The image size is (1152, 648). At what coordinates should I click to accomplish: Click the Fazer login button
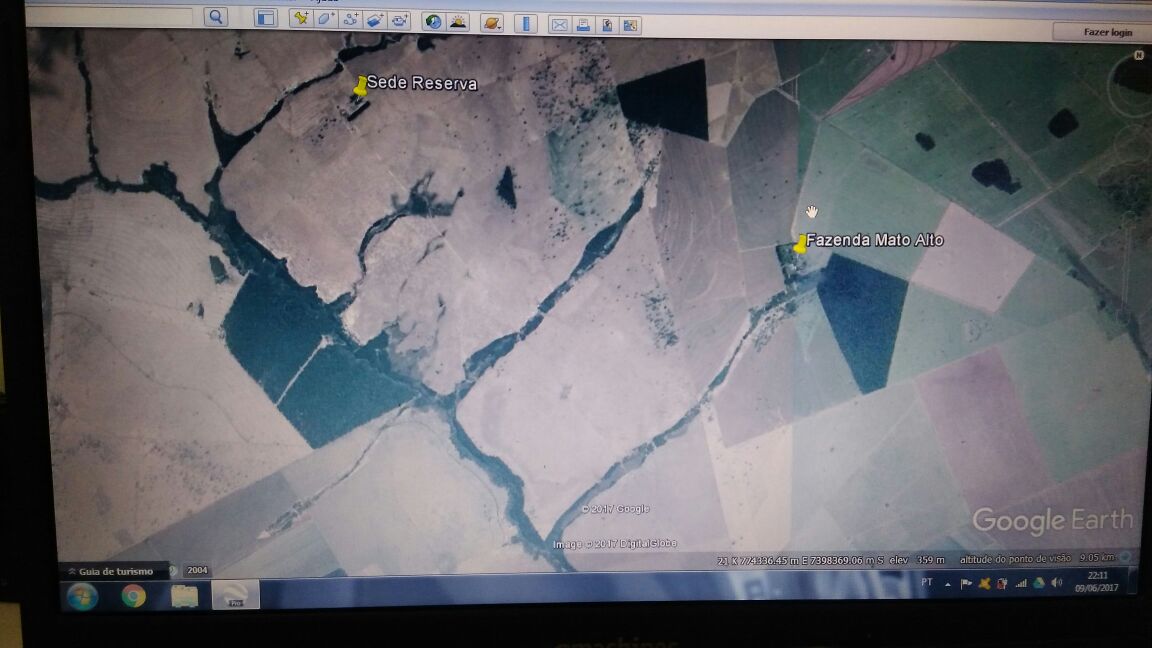pyautogui.click(x=1106, y=32)
